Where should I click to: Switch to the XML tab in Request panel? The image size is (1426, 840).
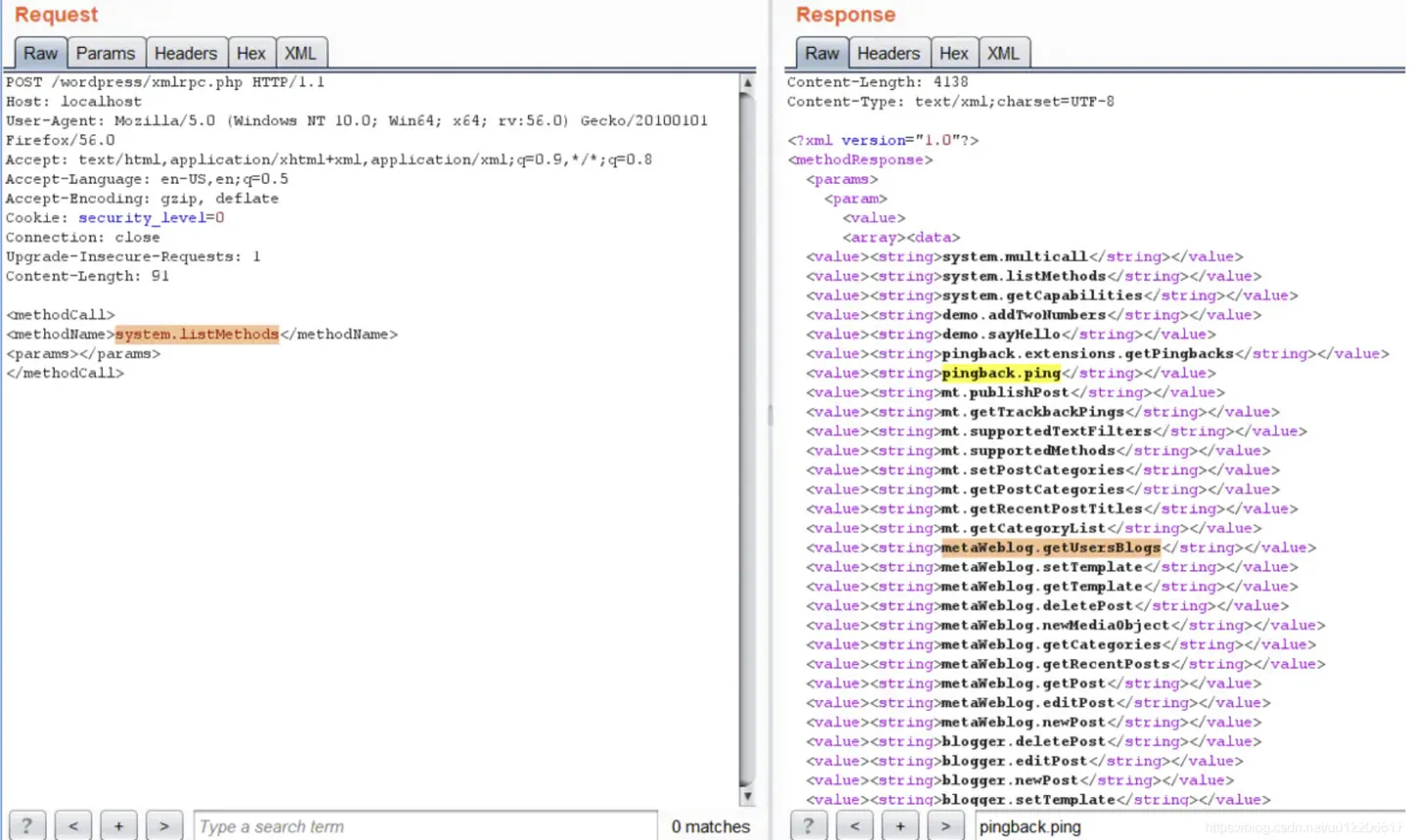302,53
